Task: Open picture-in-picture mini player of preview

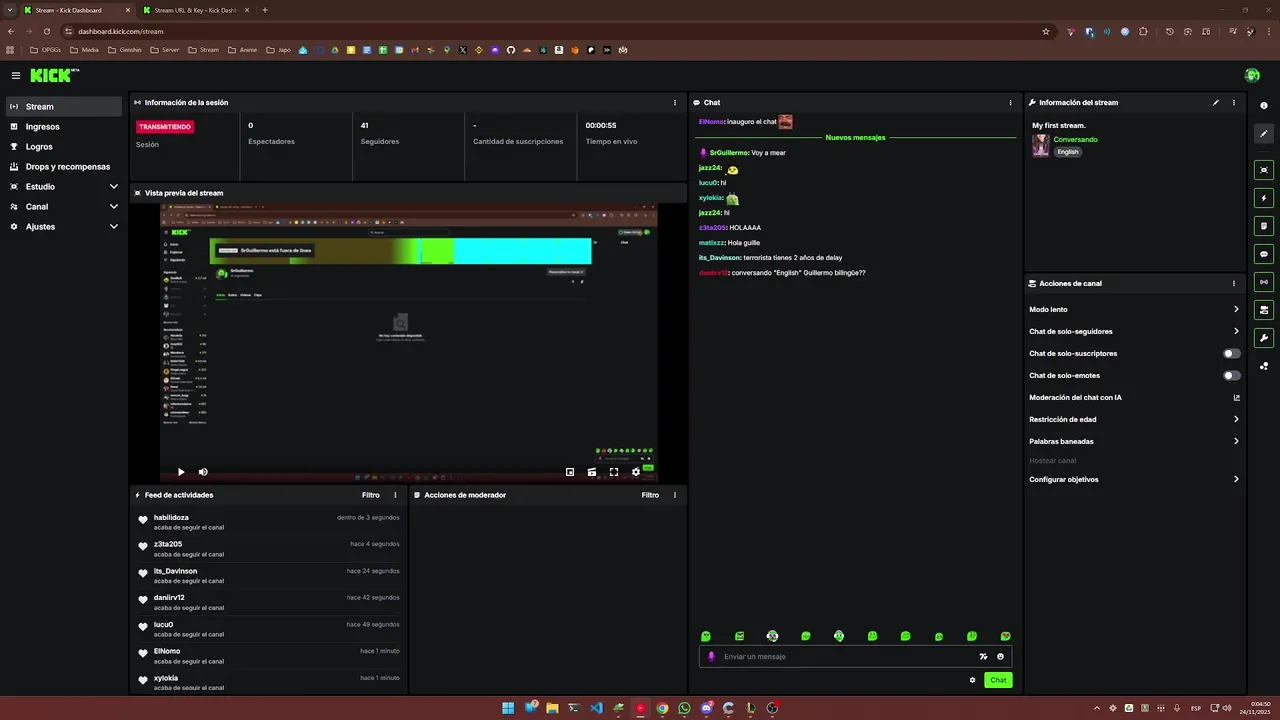Action: [x=570, y=472]
